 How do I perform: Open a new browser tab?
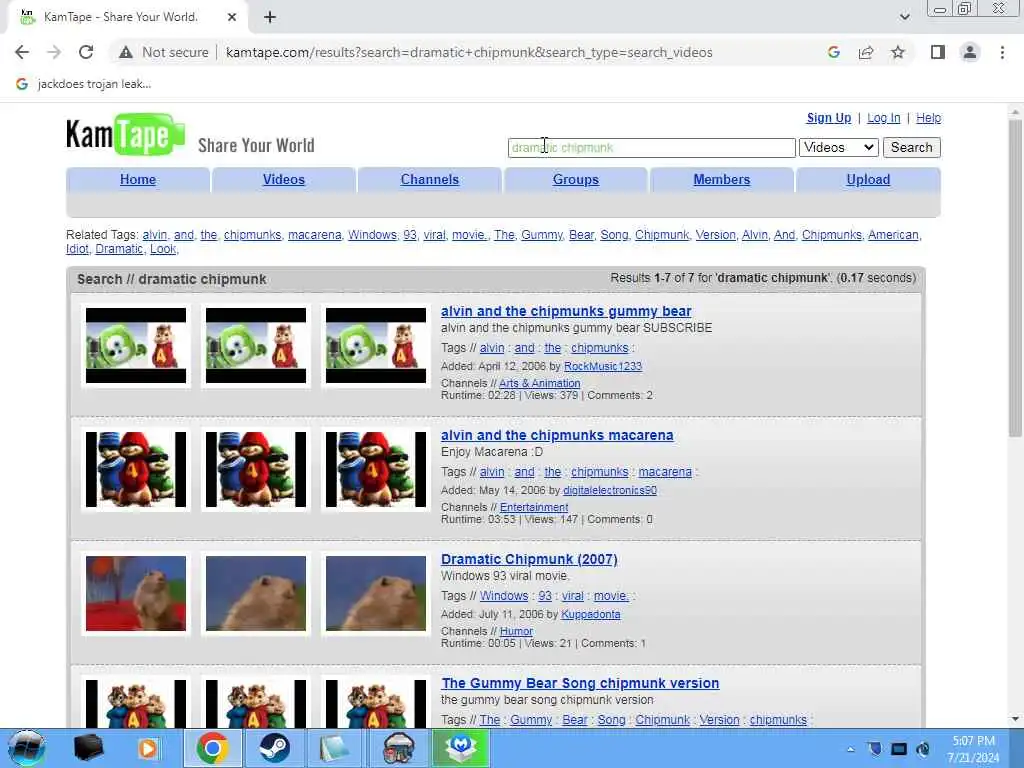[270, 17]
